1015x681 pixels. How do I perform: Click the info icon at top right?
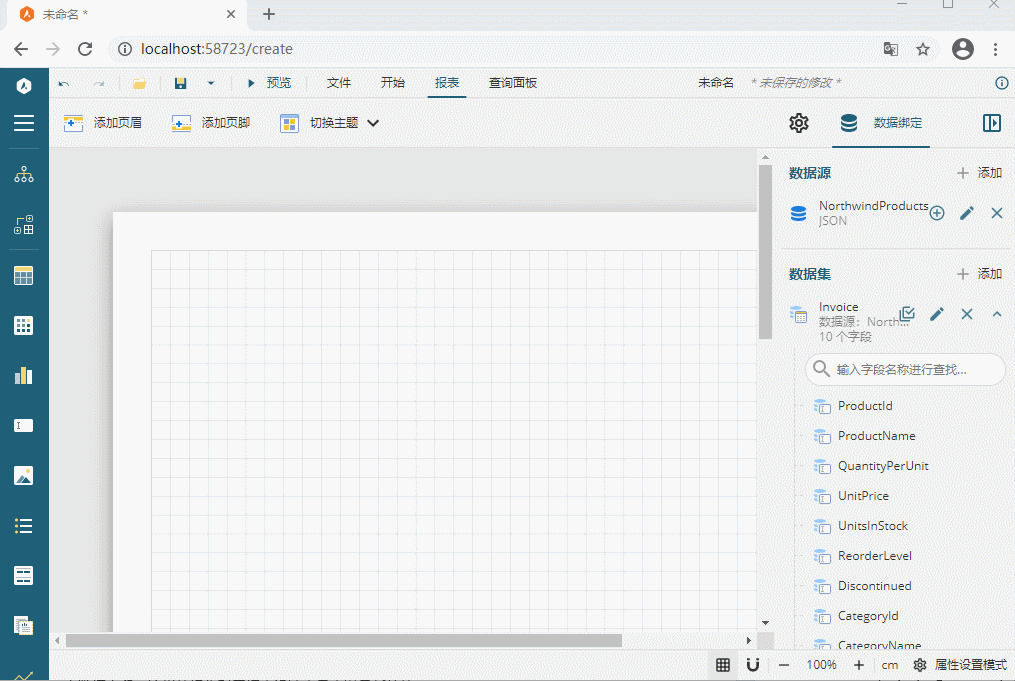1001,83
